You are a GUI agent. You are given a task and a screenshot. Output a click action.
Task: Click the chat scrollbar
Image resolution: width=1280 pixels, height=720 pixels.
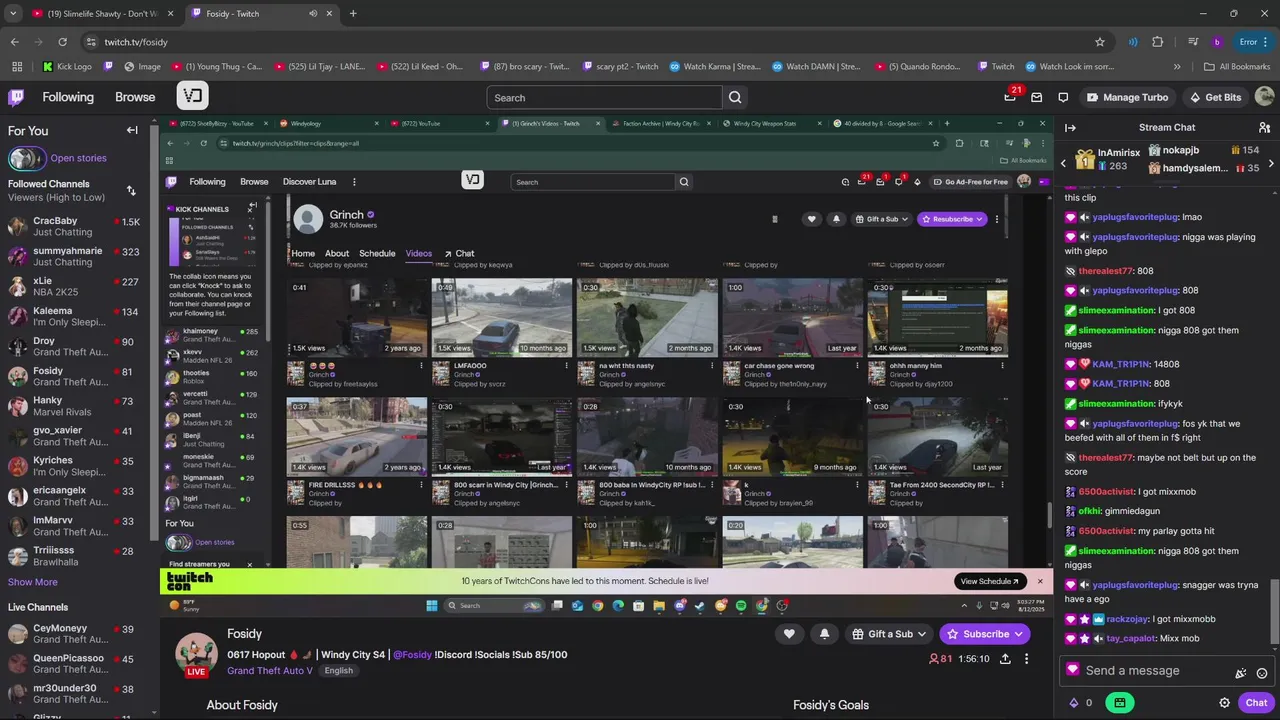click(x=1276, y=612)
